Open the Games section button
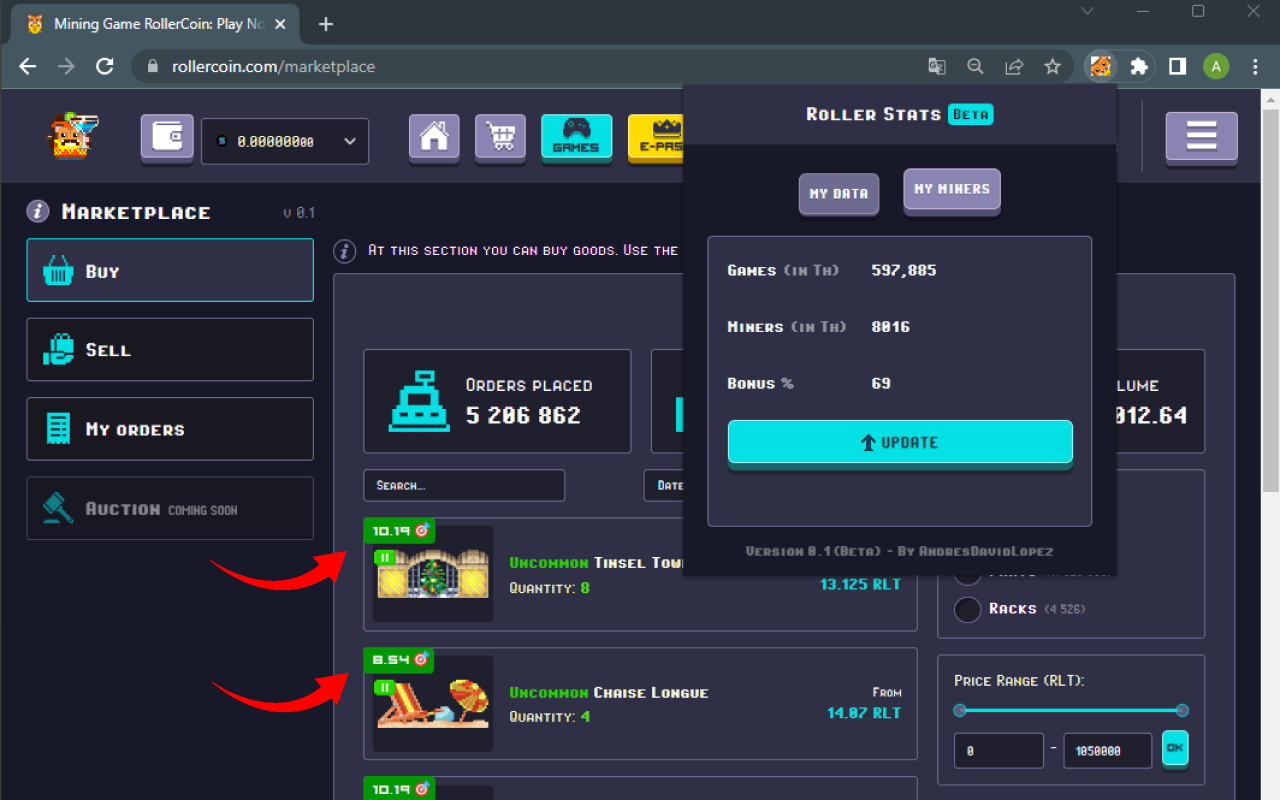The height and width of the screenshot is (800, 1280). tap(576, 137)
